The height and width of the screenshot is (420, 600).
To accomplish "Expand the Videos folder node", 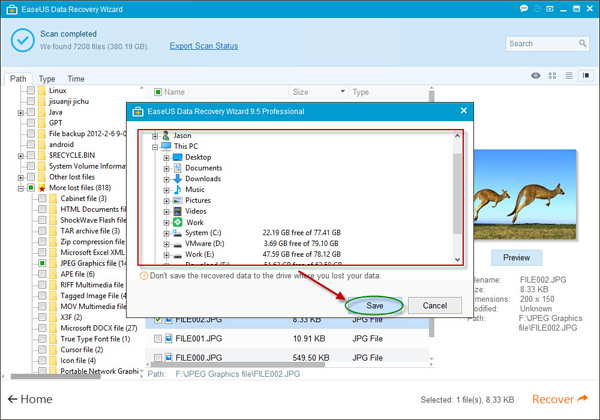I will point(166,212).
